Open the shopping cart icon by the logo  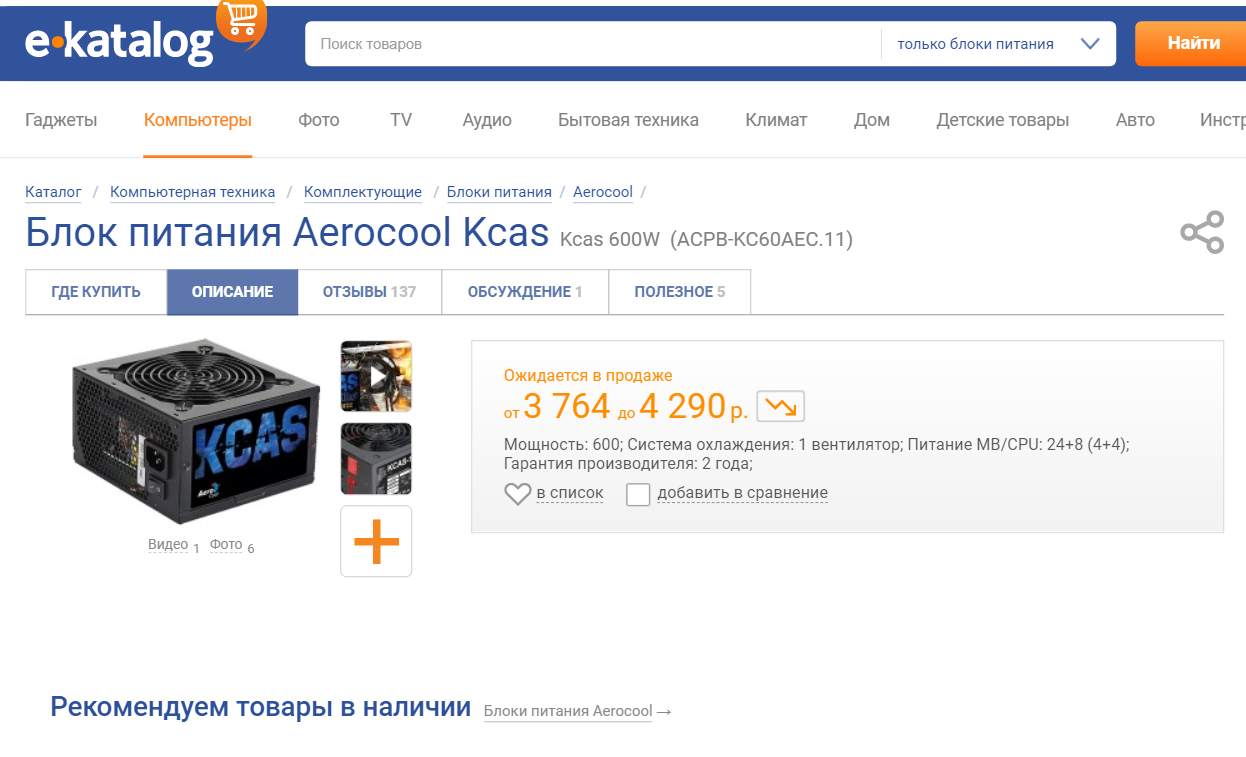241,20
